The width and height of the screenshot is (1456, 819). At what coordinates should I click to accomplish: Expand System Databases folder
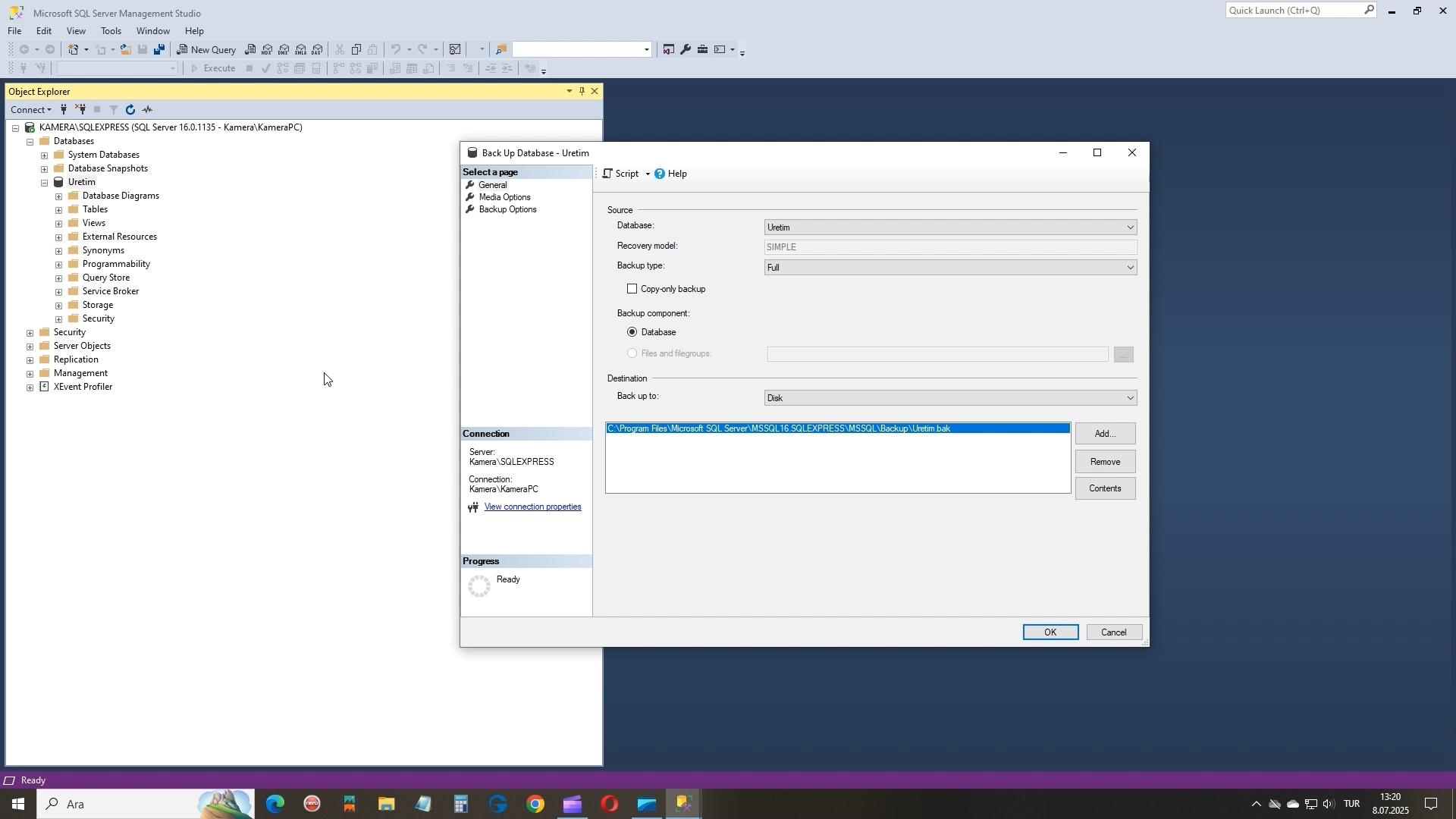pos(44,155)
